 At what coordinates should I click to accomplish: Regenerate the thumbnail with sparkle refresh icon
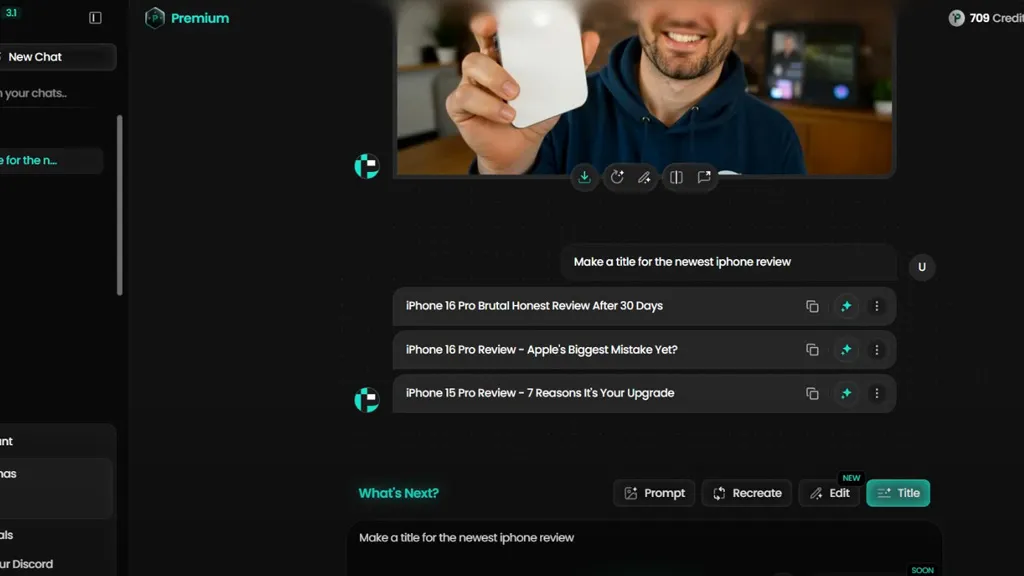[617, 177]
